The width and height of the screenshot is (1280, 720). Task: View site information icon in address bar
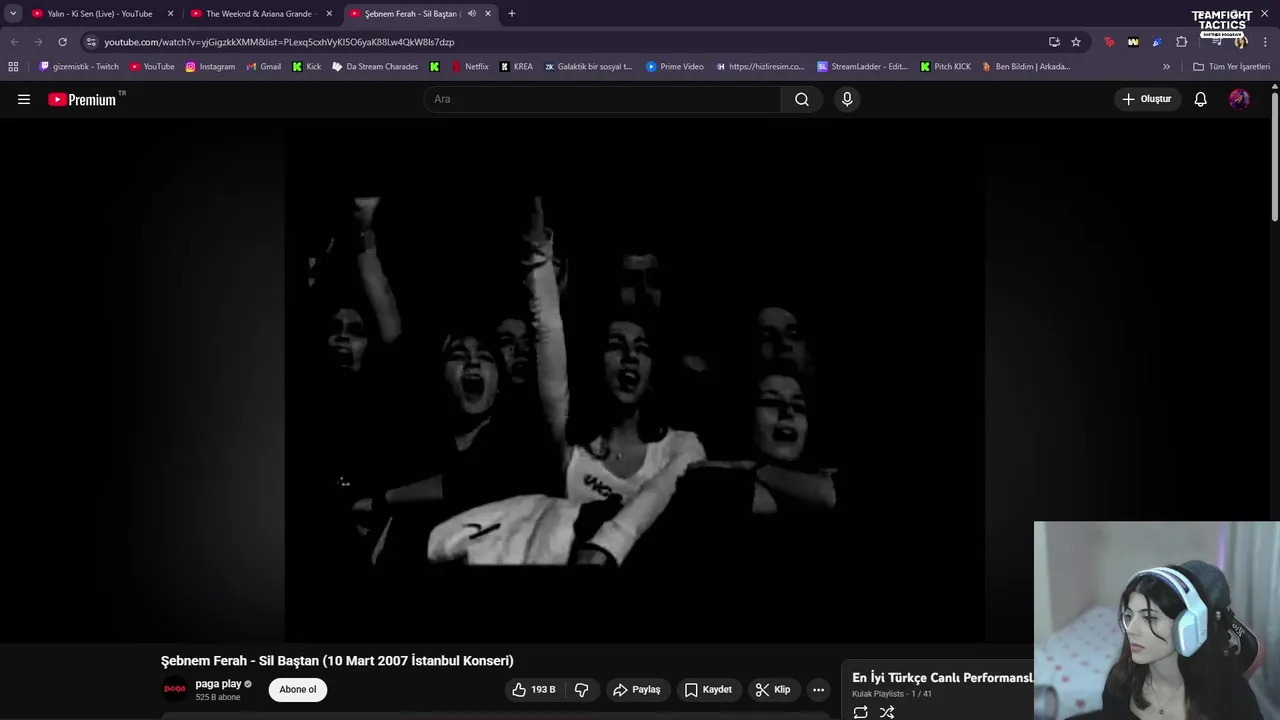[91, 42]
